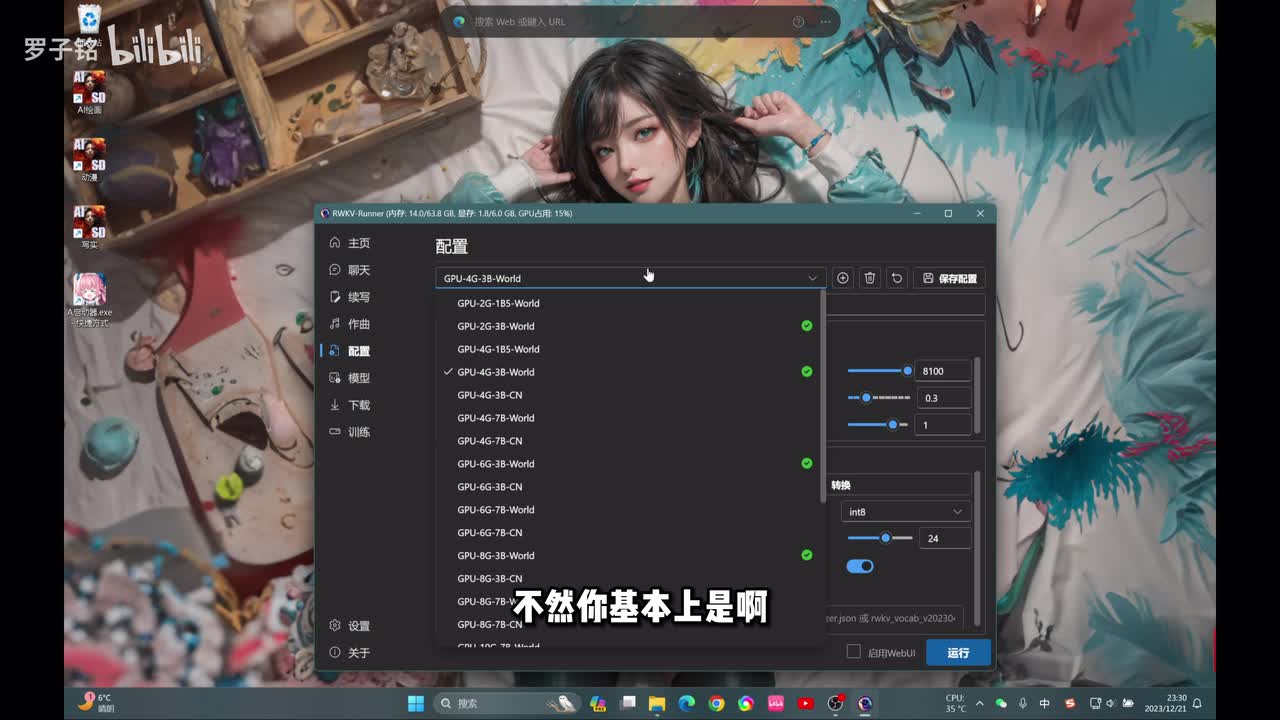Click the delete config trash icon
The width and height of the screenshot is (1280, 720).
point(870,278)
